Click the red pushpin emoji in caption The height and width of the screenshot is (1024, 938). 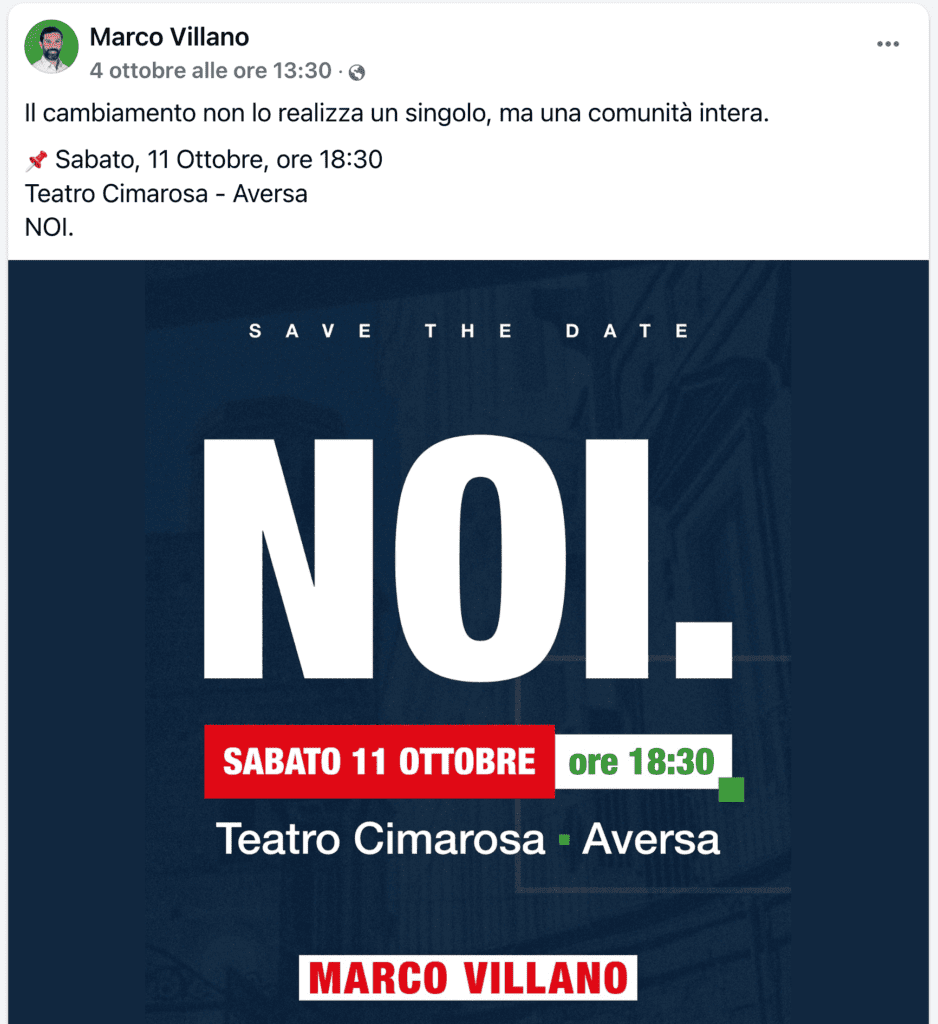click(36, 160)
